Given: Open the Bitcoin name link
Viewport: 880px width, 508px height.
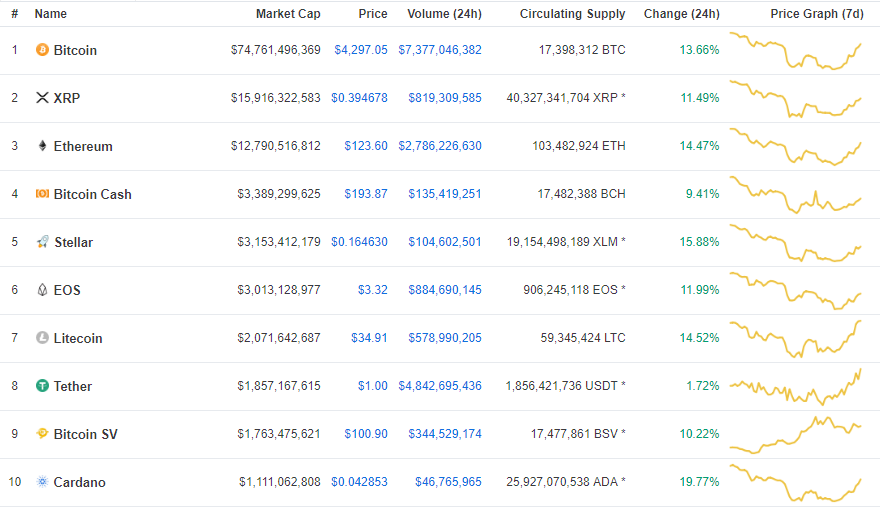Looking at the screenshot, I should tap(75, 51).
